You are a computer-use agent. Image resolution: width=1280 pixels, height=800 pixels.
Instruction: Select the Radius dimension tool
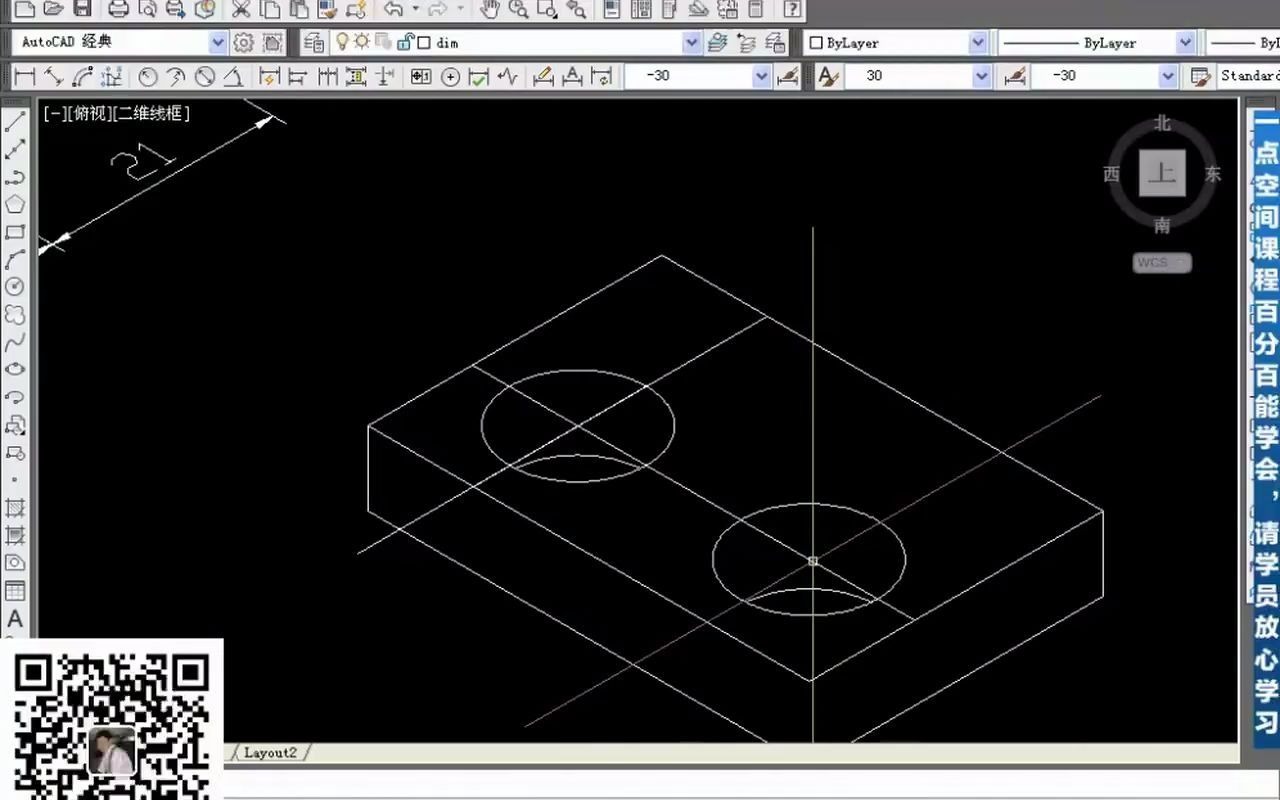148,76
